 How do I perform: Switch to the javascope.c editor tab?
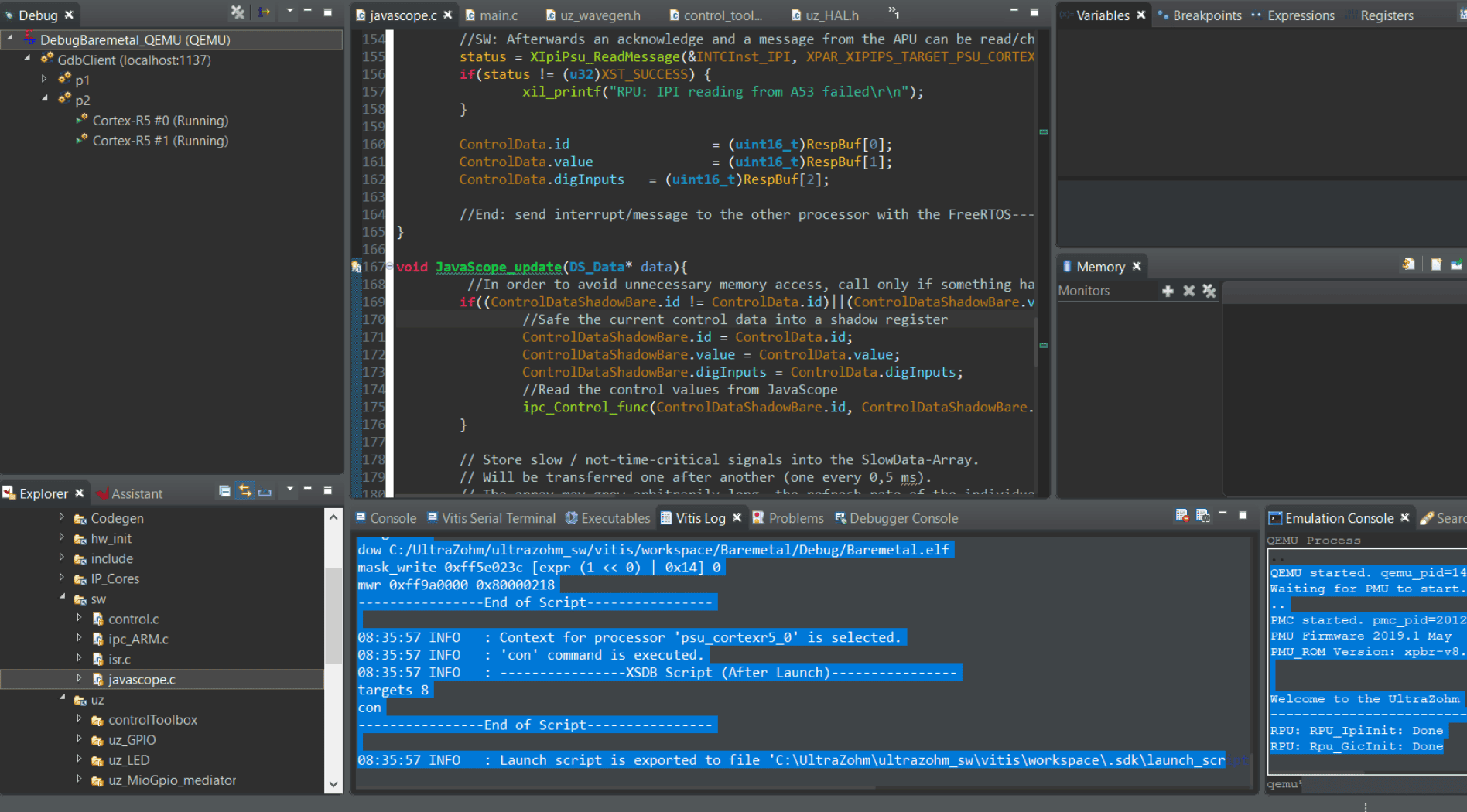pos(402,15)
